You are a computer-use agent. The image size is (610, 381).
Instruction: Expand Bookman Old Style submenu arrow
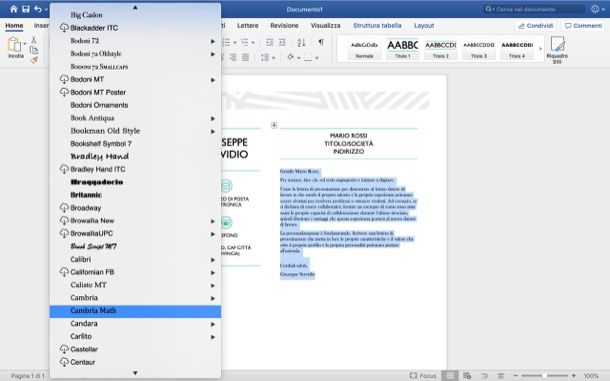click(x=213, y=131)
